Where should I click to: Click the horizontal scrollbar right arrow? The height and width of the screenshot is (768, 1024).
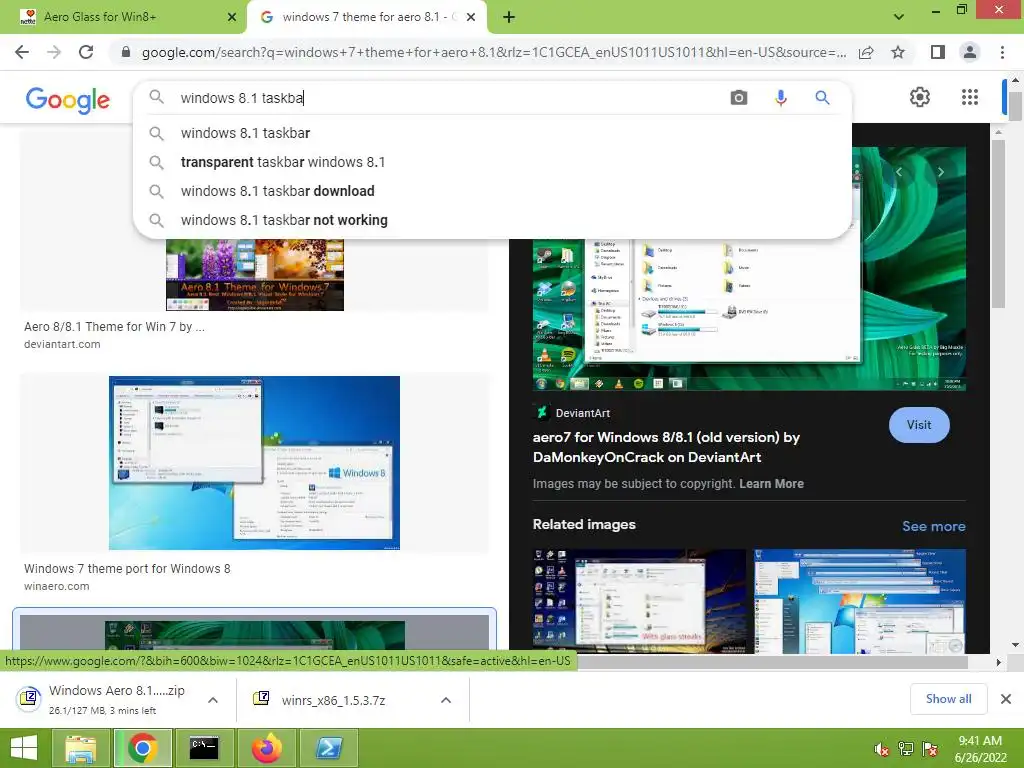point(998,662)
